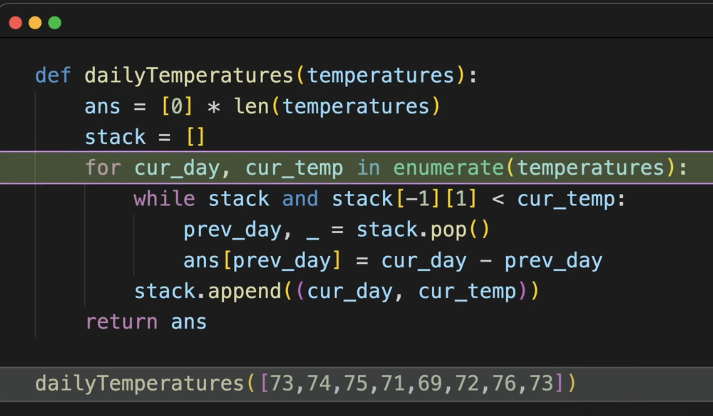
Task: Click the yellow minimize window button
Action: [x=35, y=23]
